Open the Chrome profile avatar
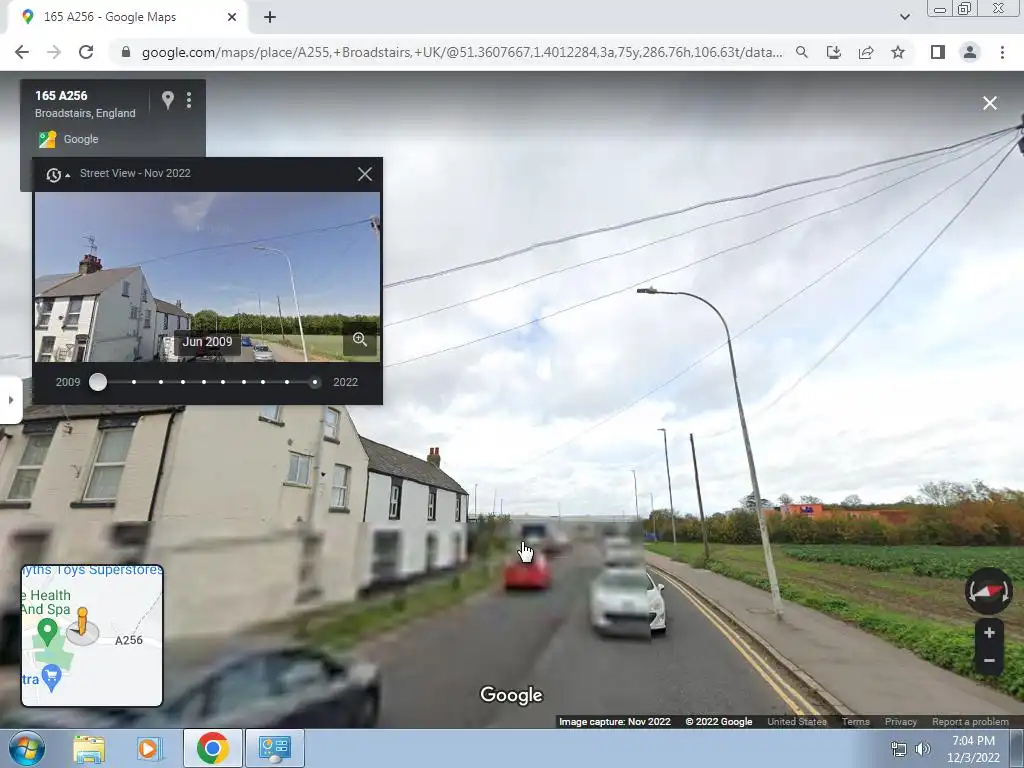The width and height of the screenshot is (1024, 768). (970, 52)
